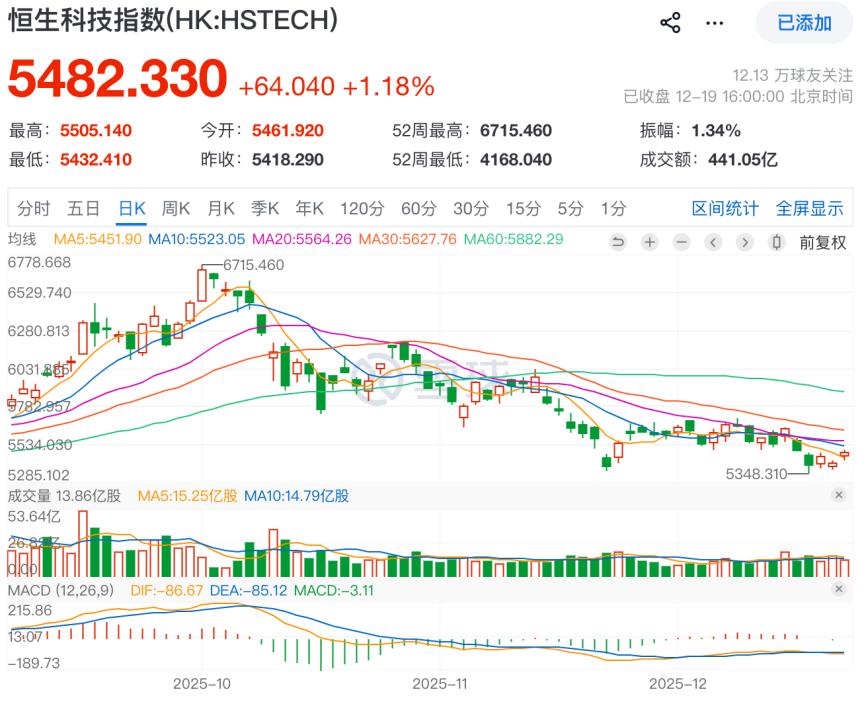Reset chart view with undo arrow icon
Image resolution: width=866 pixels, height=702 pixels.
(619, 242)
